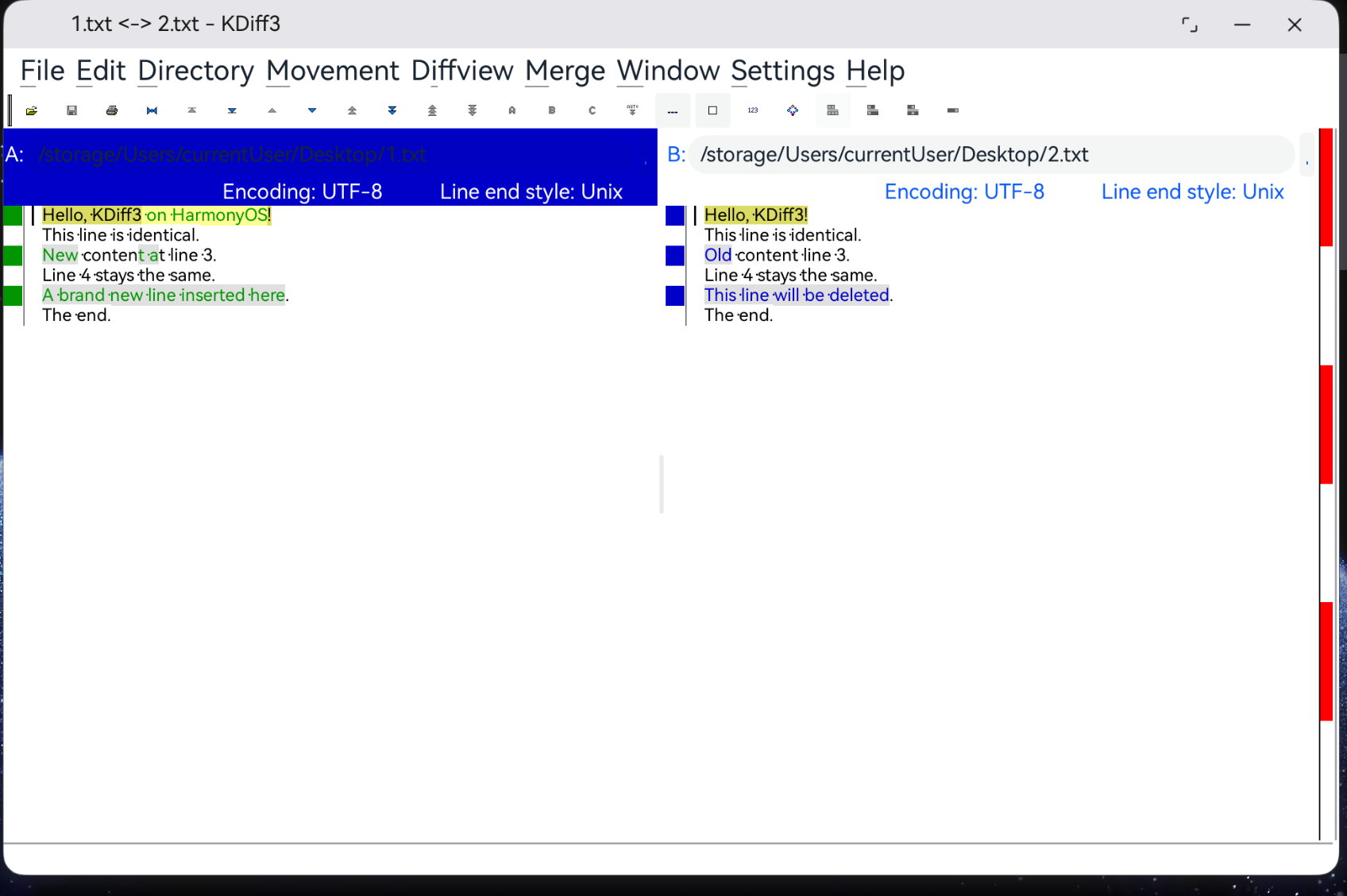Click 'New content at line 3.' line

pos(129,255)
